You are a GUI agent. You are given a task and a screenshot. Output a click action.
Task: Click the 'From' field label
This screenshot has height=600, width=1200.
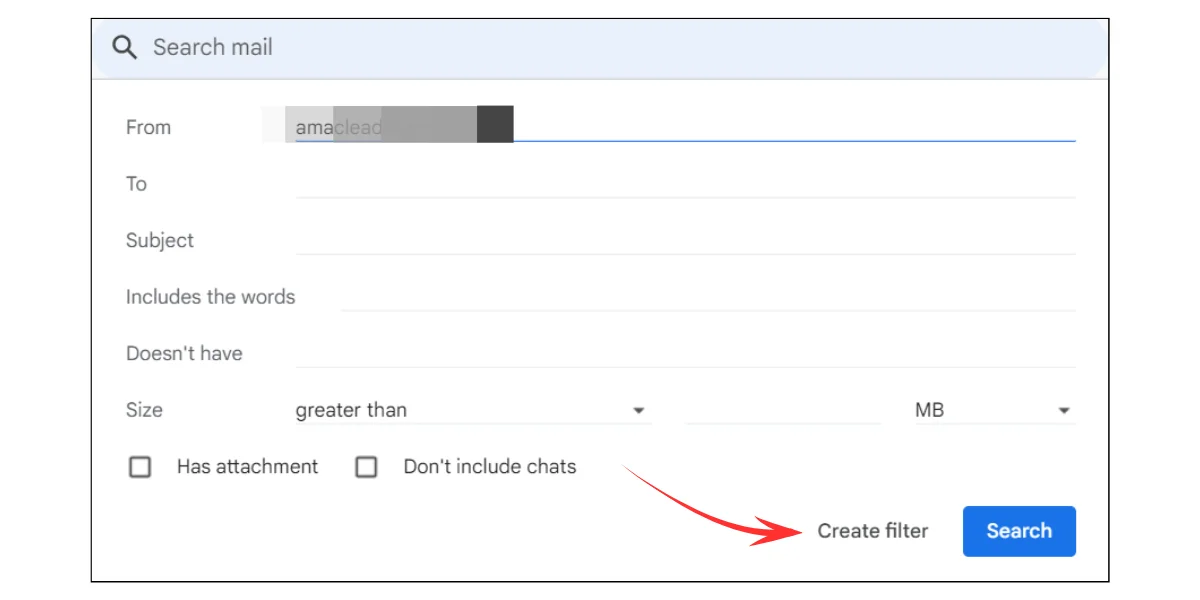tap(148, 127)
